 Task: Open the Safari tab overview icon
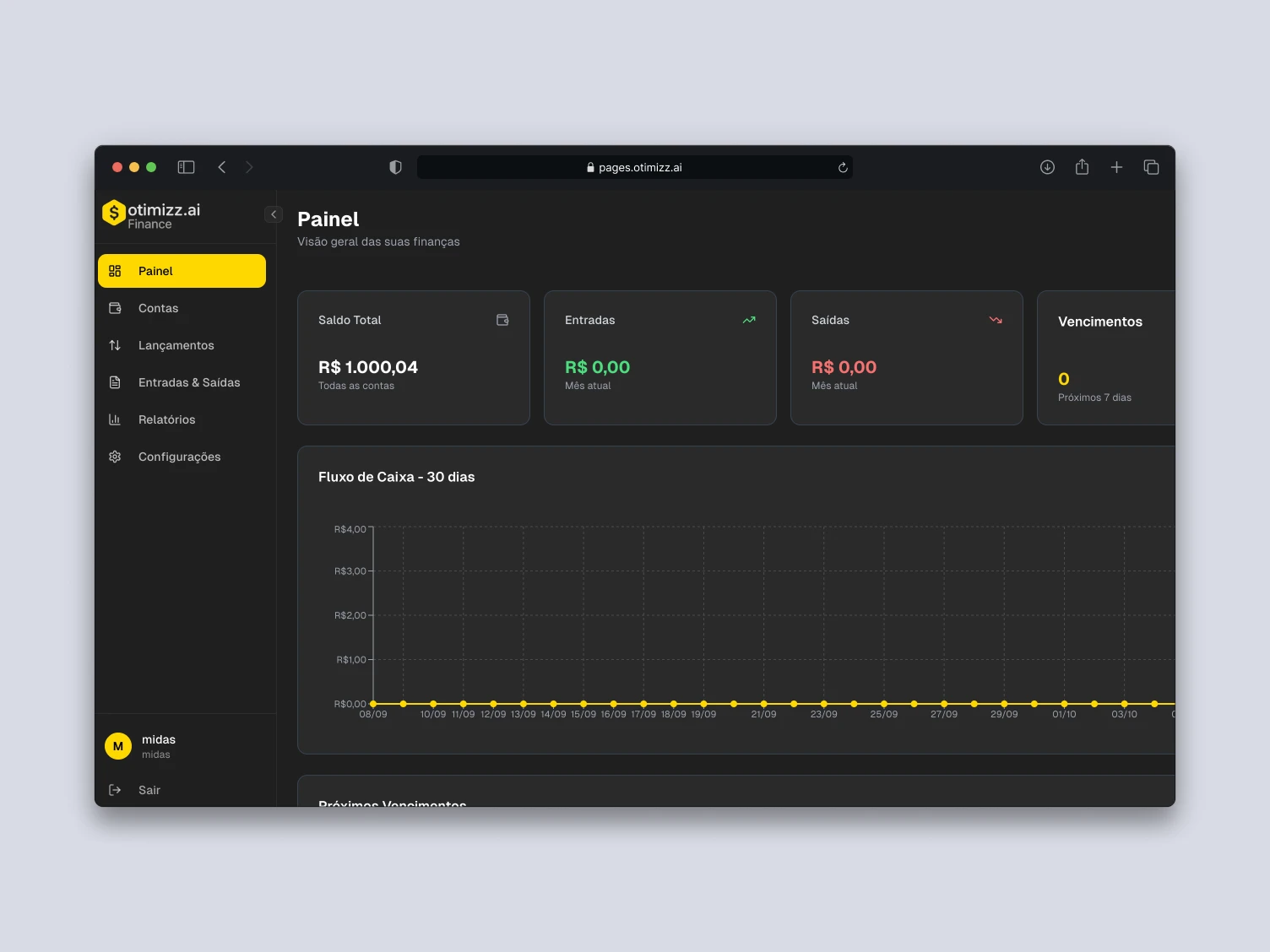[1151, 167]
